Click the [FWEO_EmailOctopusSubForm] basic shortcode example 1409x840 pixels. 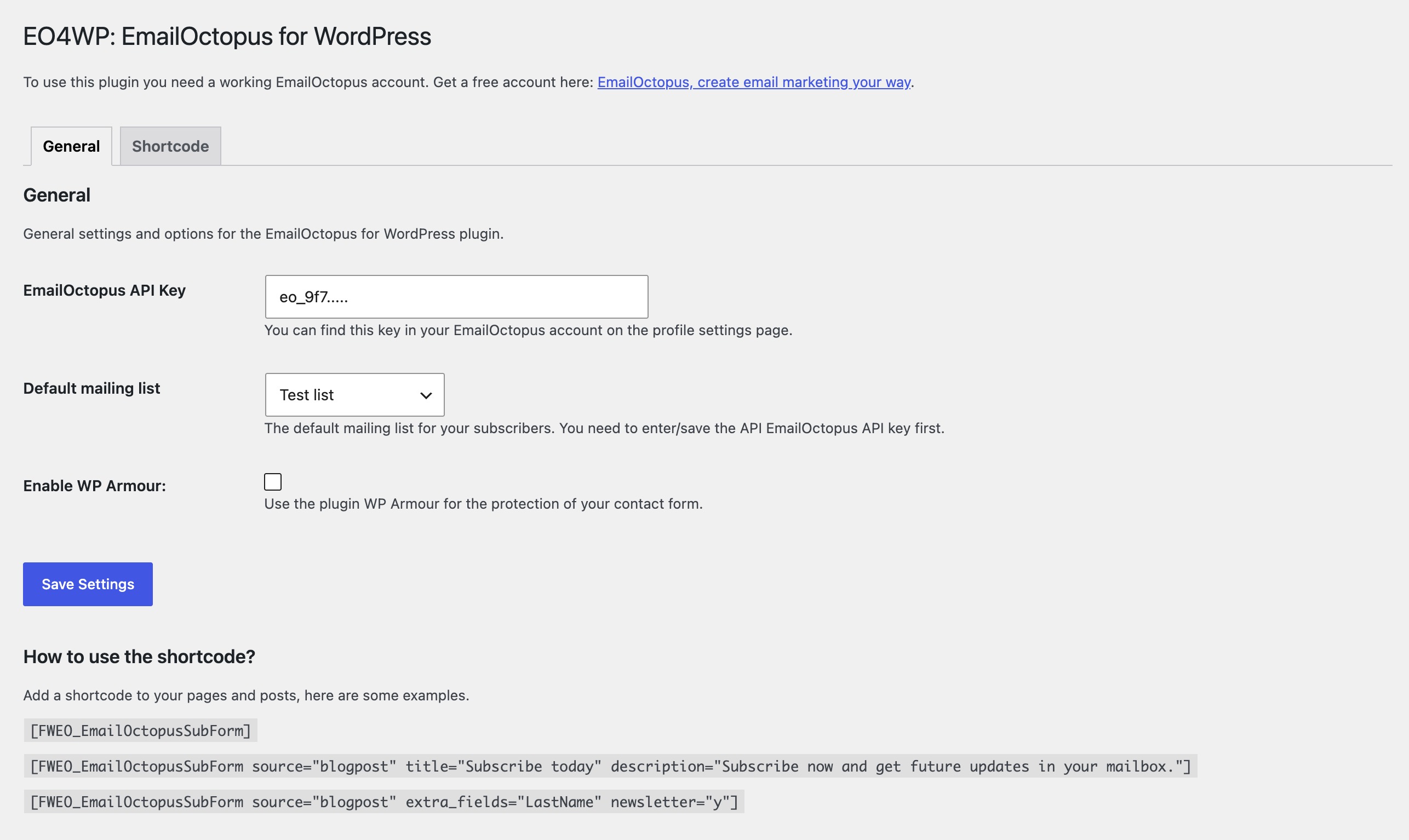click(x=140, y=730)
